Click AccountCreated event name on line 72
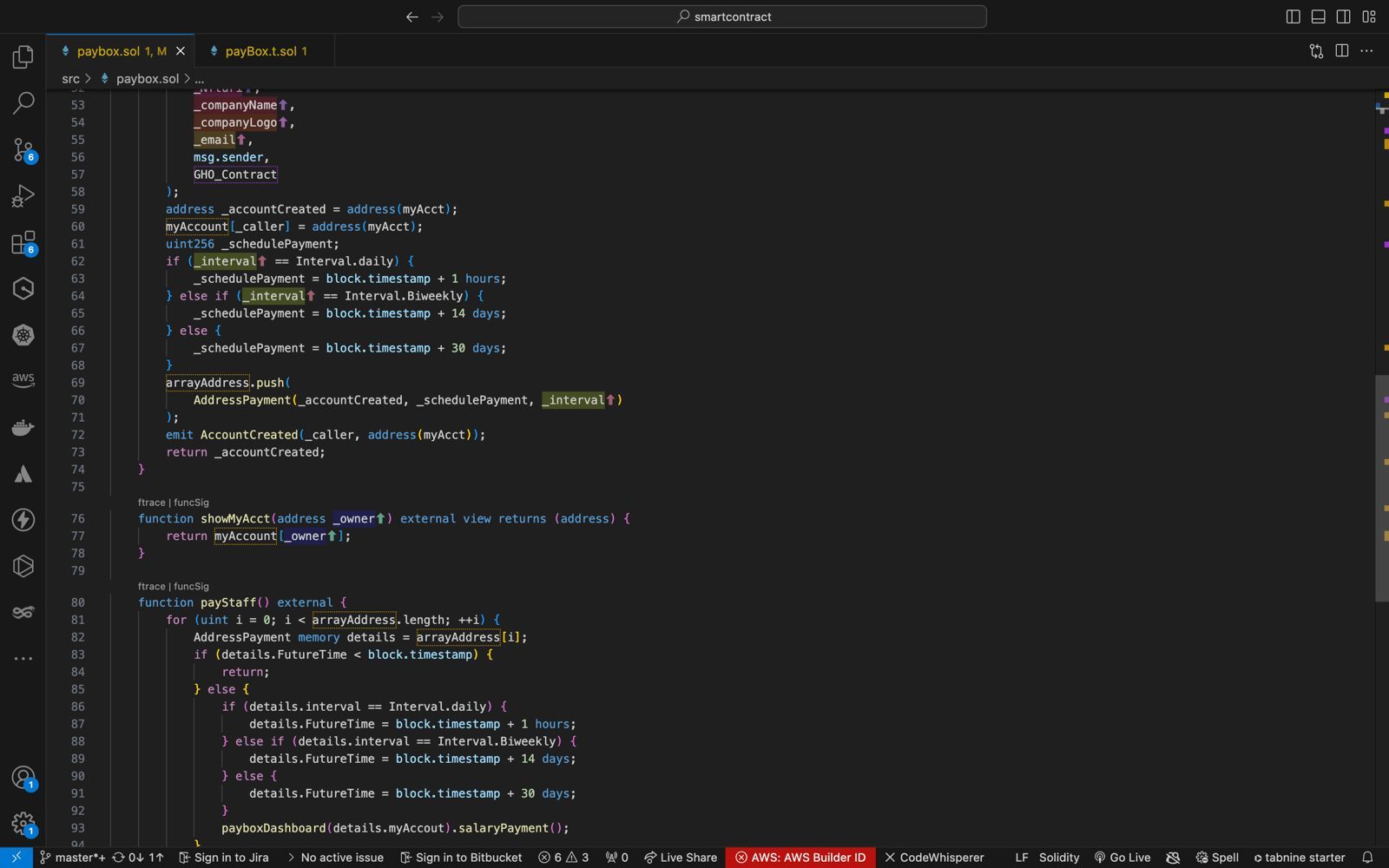This screenshot has width=1389, height=868. click(x=249, y=435)
